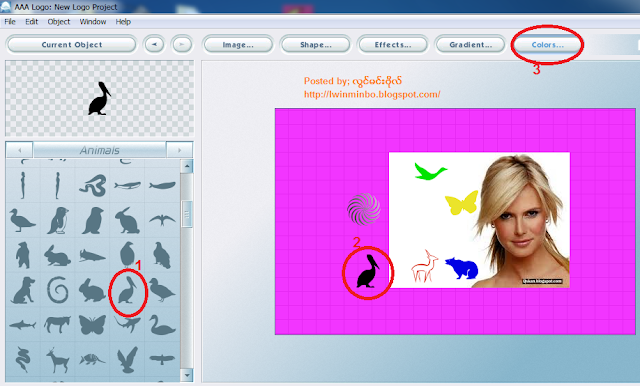Image resolution: width=640 pixels, height=386 pixels.
Task: Open the Colors... dialog
Action: click(548, 44)
